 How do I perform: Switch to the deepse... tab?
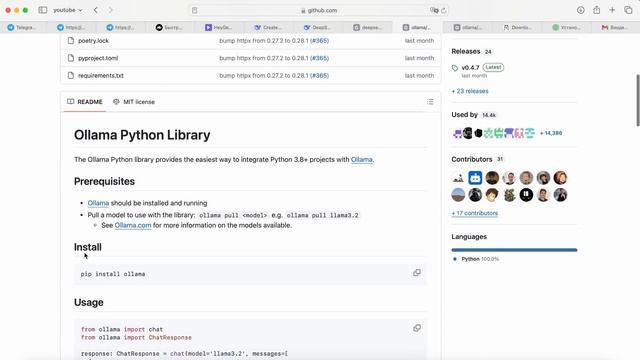(367, 27)
